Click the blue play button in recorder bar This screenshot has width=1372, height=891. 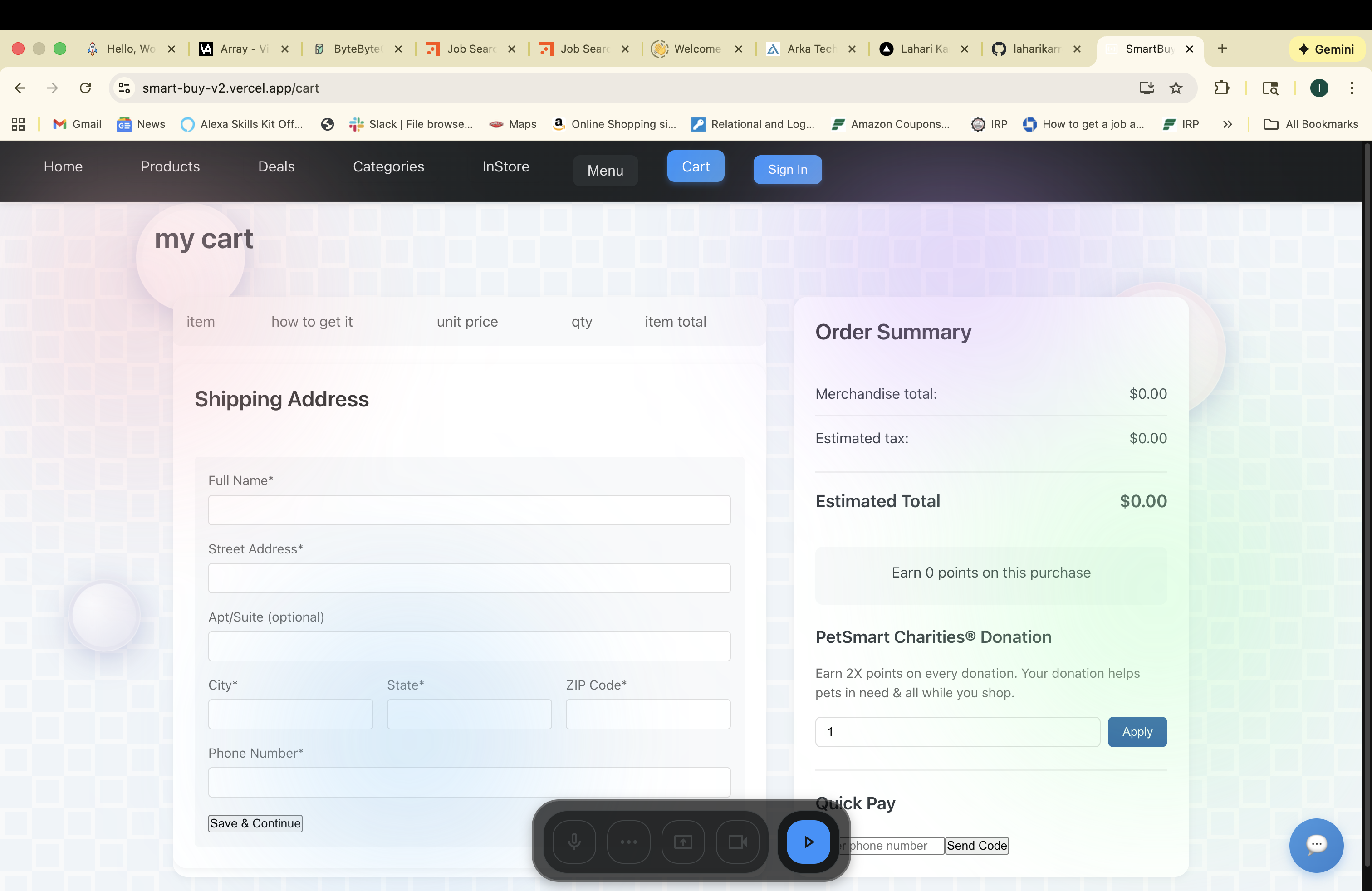808,842
